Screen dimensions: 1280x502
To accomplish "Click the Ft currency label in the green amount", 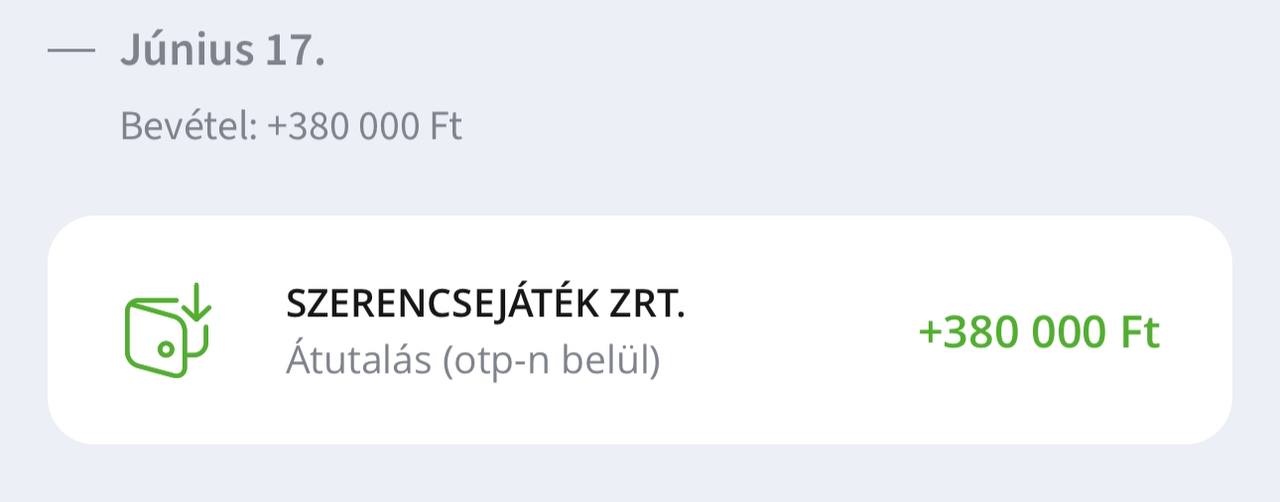I will [x=1141, y=332].
